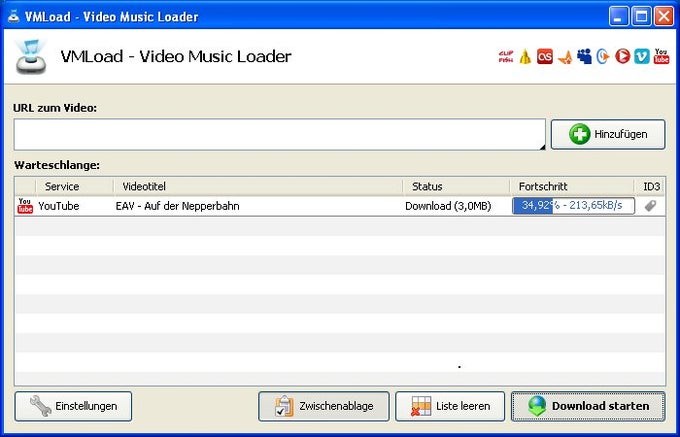
Task: Click the red circular play service icon
Action: point(622,56)
